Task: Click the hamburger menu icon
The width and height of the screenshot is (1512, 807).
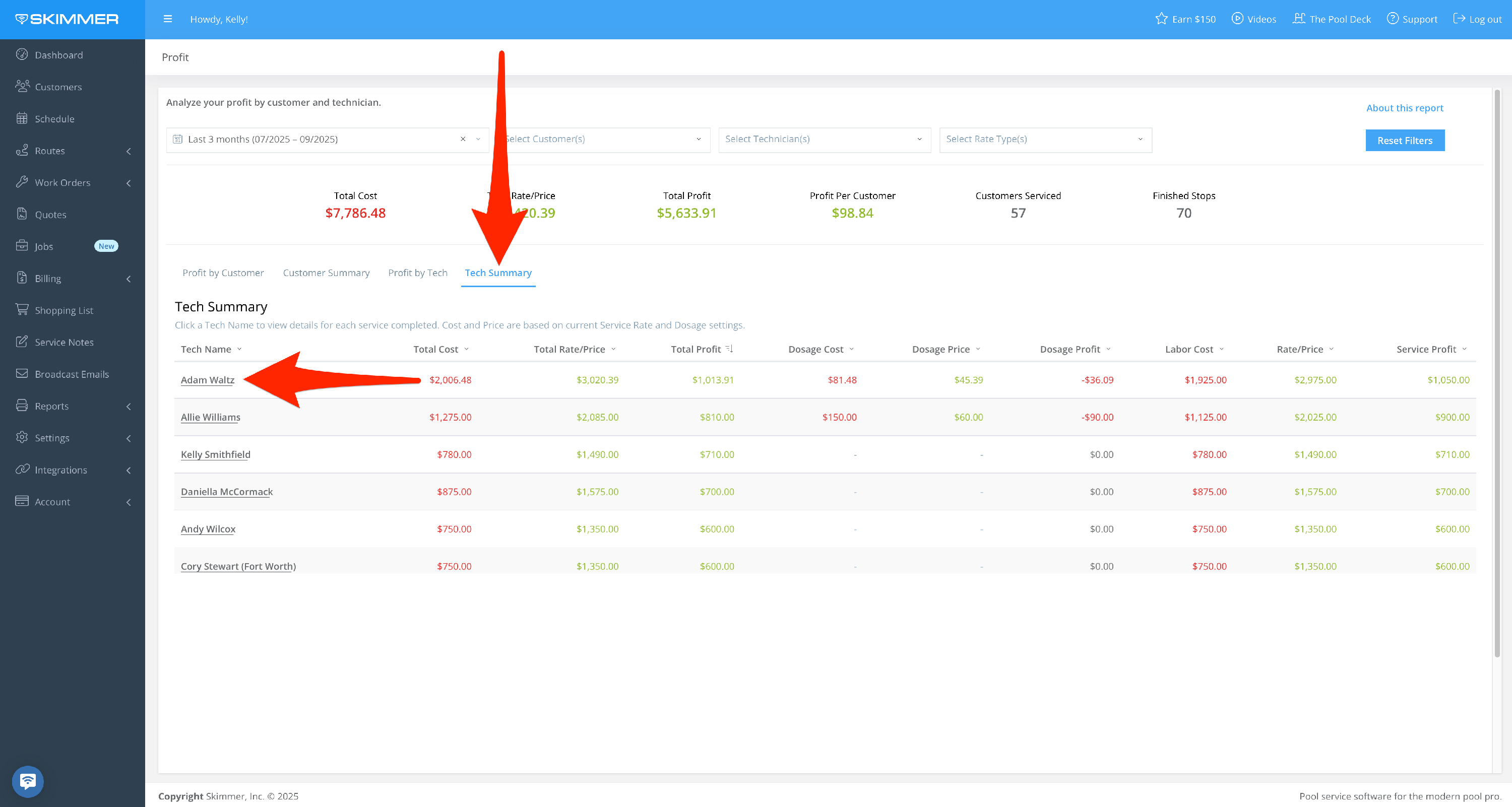Action: point(167,19)
